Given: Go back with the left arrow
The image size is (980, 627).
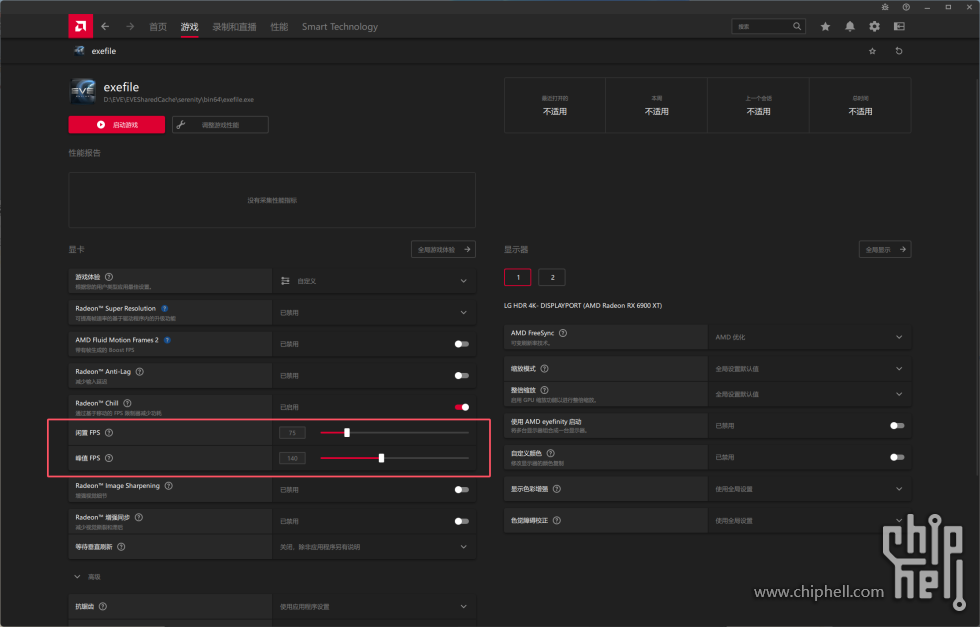Looking at the screenshot, I should point(105,26).
